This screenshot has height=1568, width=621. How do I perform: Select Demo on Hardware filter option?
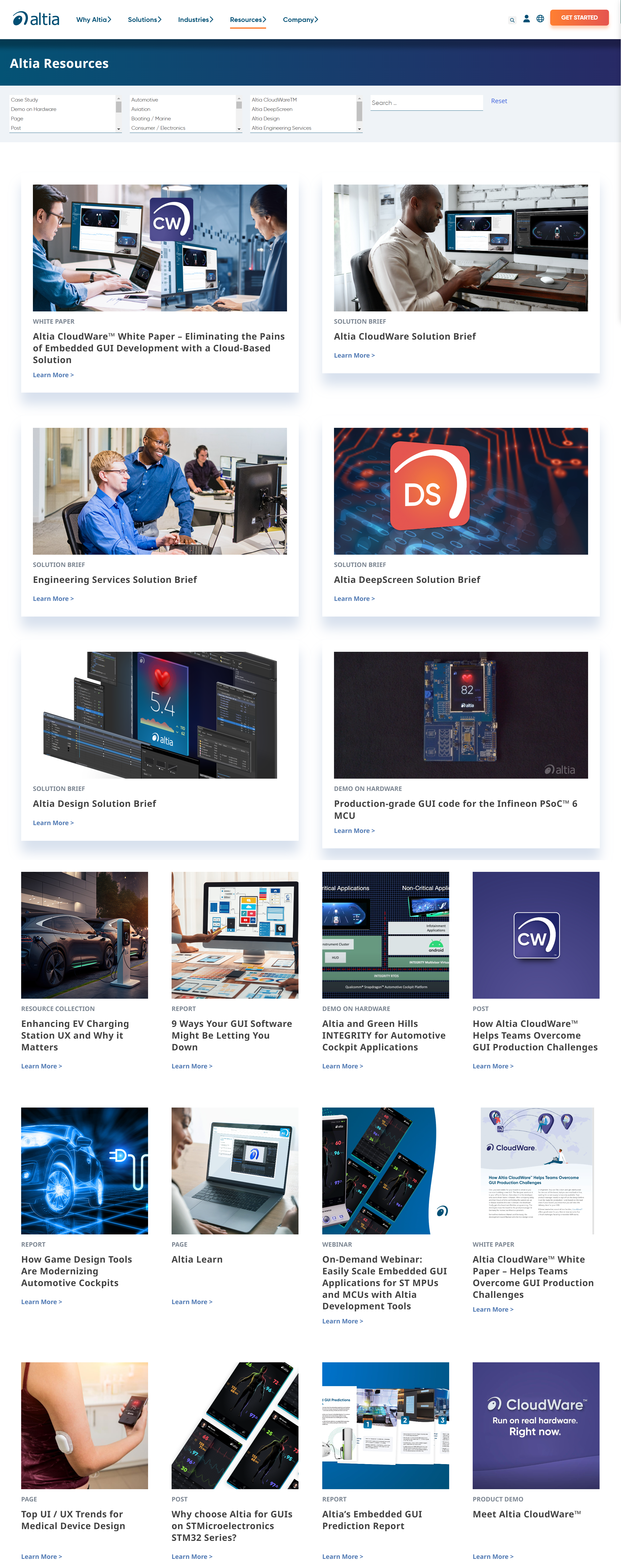(62, 110)
